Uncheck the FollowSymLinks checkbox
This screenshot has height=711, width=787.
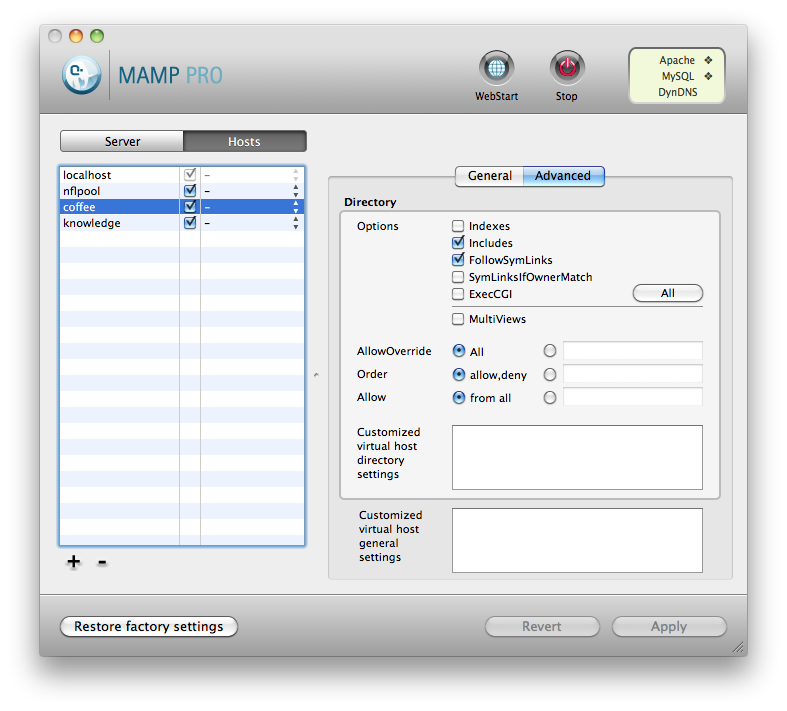458,260
